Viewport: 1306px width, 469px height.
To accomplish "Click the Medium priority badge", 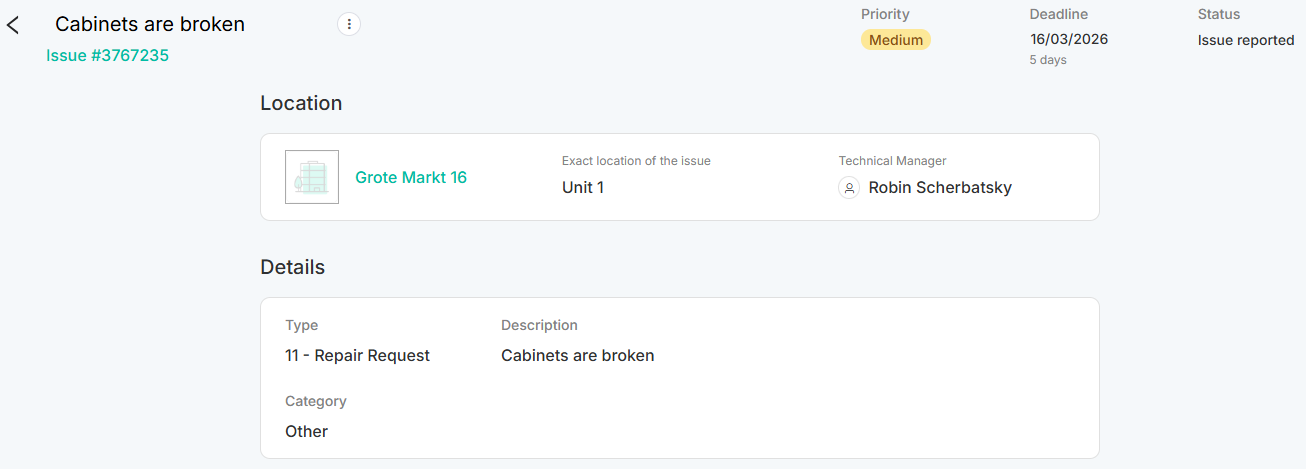I will click(895, 40).
